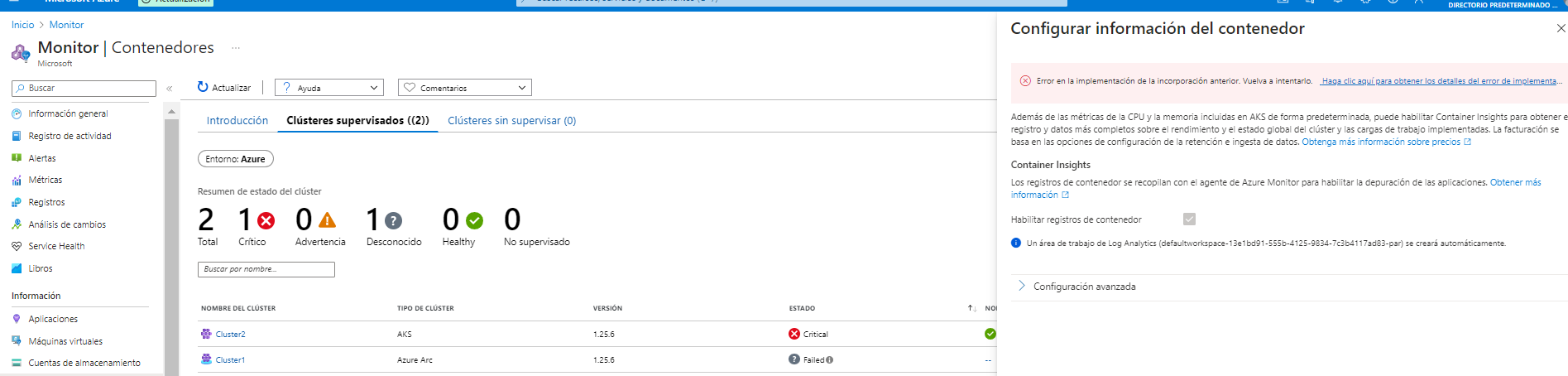Click the Actualizar refresh icon
Screen dimensions: 1568x376
[203, 87]
